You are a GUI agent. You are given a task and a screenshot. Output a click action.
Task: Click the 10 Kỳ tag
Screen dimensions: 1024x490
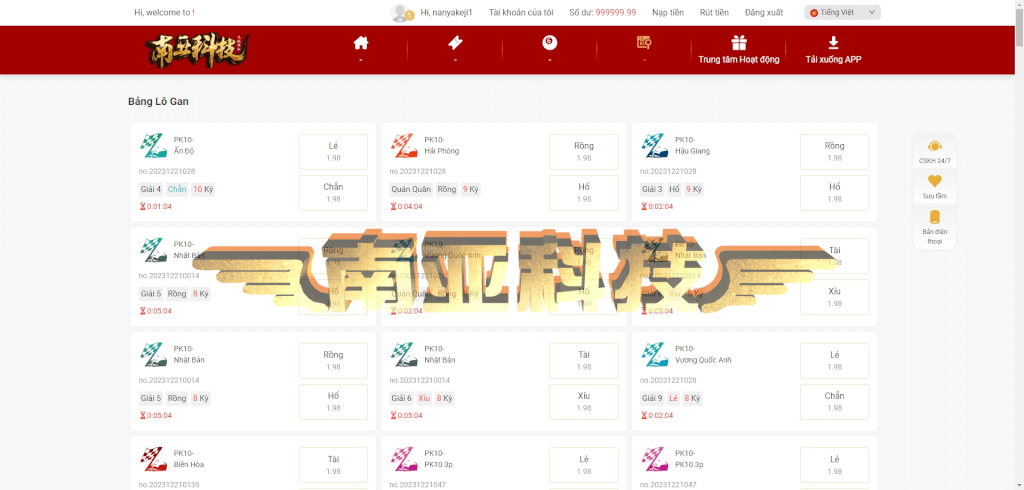coord(203,189)
